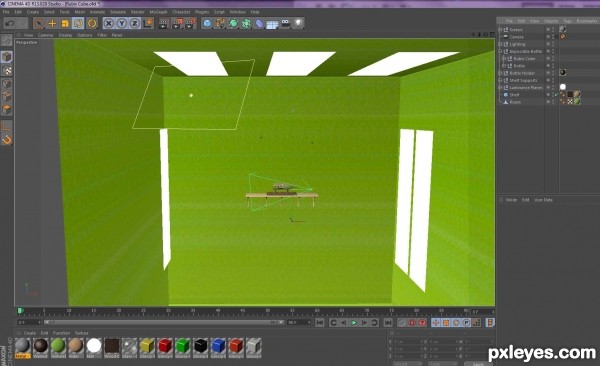Open the viewport Display menu
Viewport: 600px width, 366px height.
click(65, 35)
